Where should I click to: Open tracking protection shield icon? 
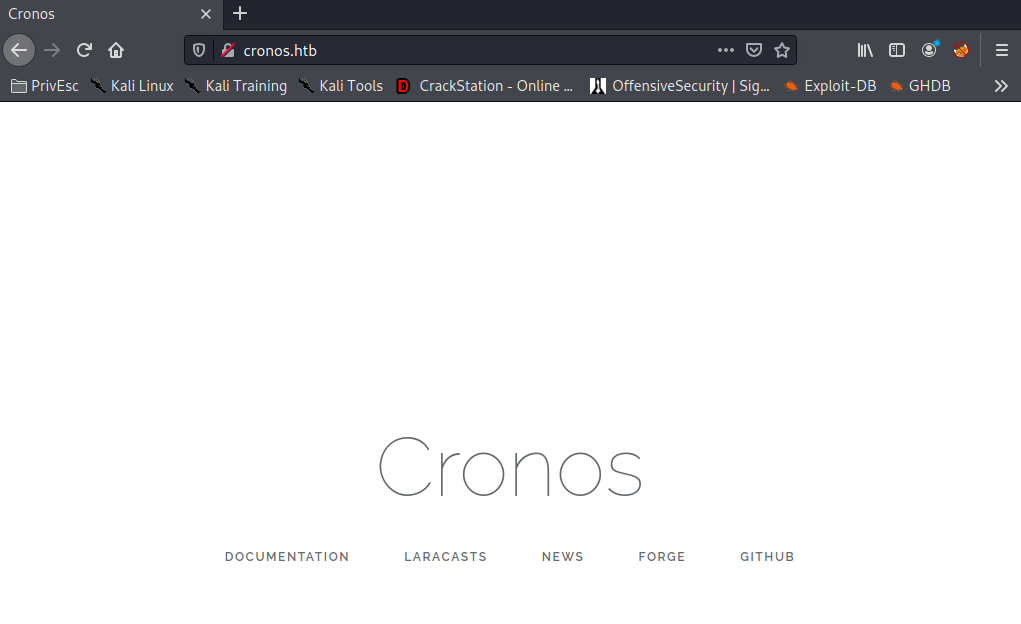(x=199, y=50)
